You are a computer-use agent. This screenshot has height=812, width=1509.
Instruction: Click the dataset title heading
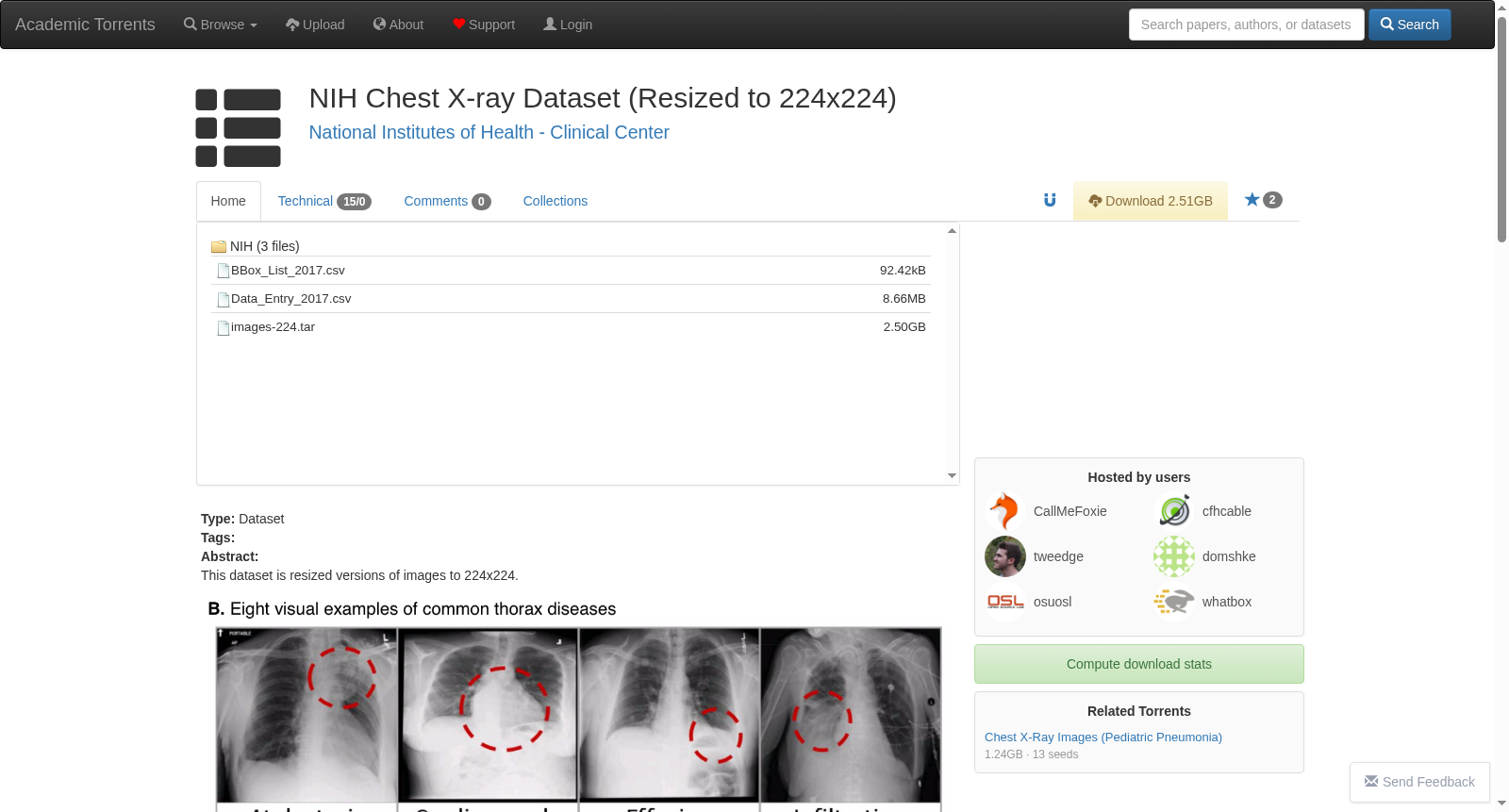click(x=603, y=98)
